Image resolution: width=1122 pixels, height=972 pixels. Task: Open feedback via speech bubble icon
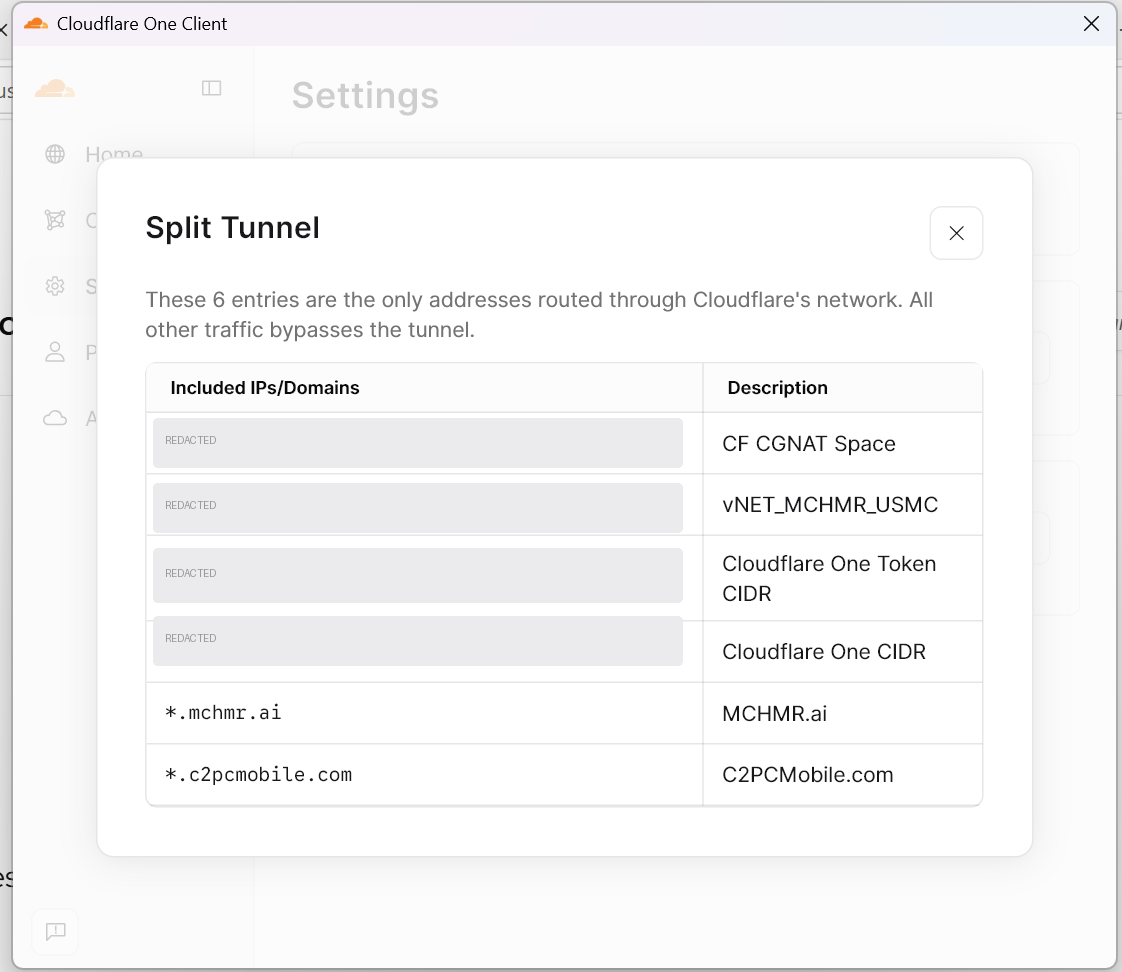(x=56, y=931)
